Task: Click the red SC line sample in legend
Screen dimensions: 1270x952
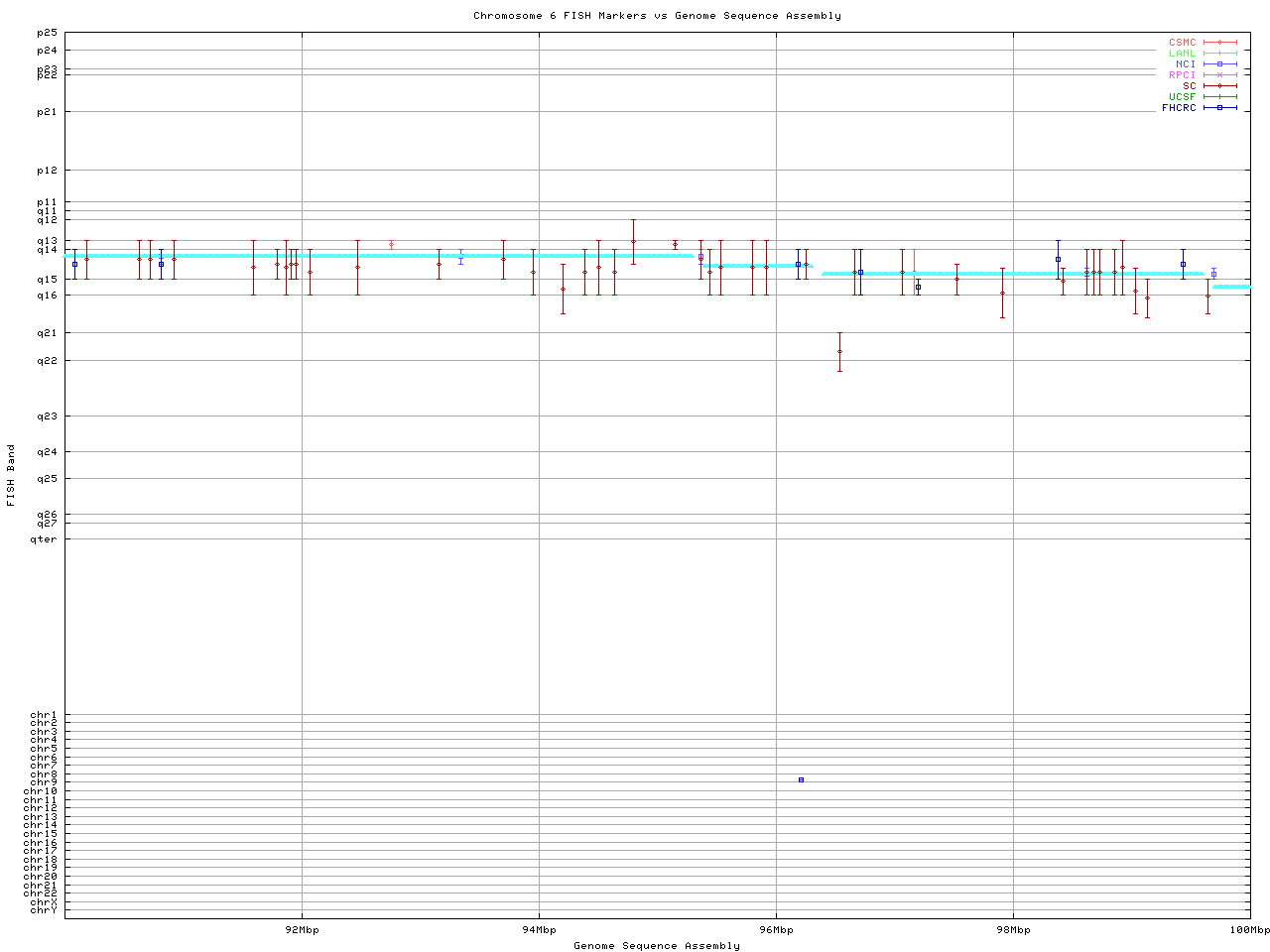Action: (x=1219, y=85)
